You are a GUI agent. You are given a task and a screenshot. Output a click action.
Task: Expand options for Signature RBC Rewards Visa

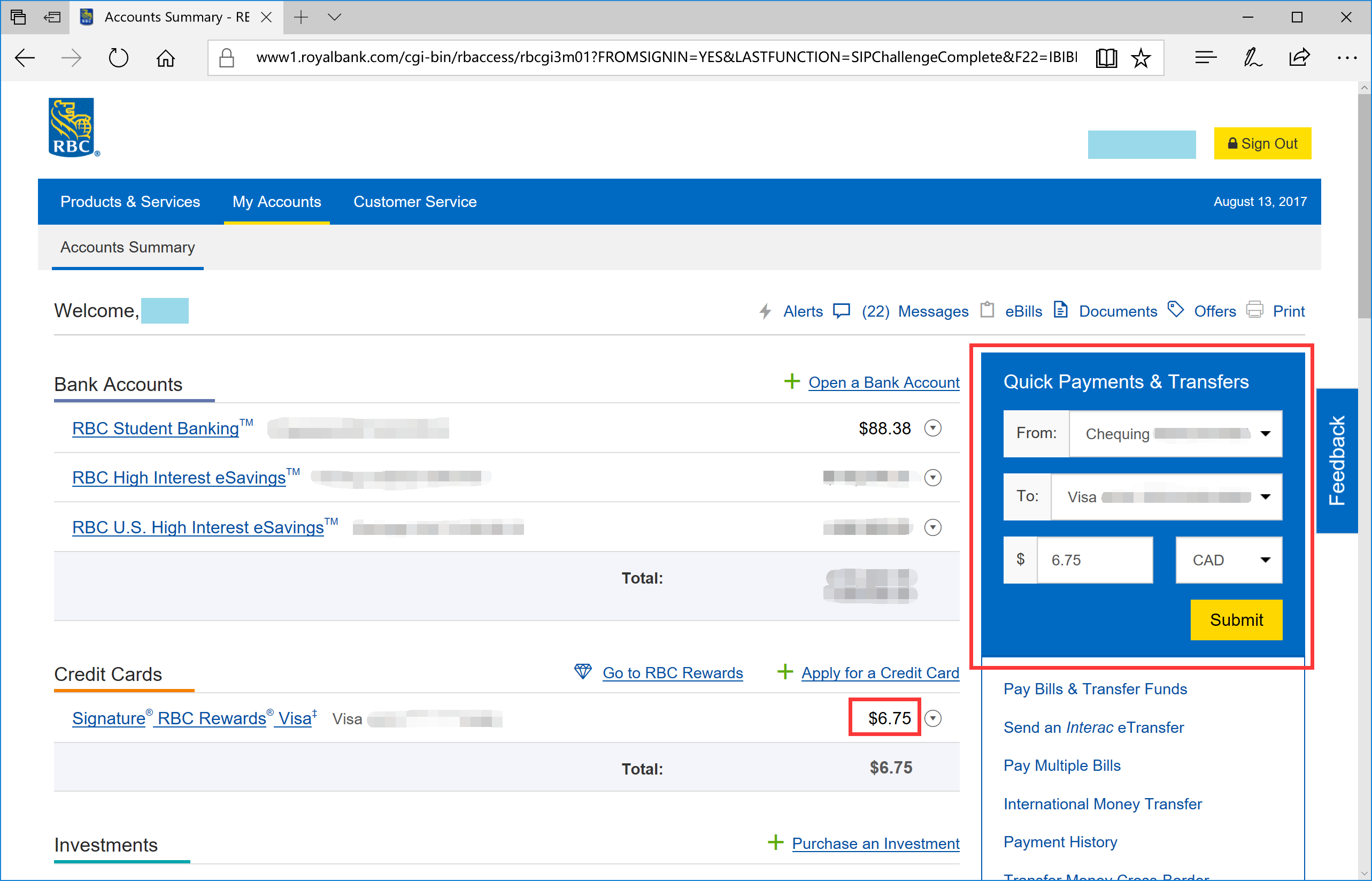click(933, 718)
